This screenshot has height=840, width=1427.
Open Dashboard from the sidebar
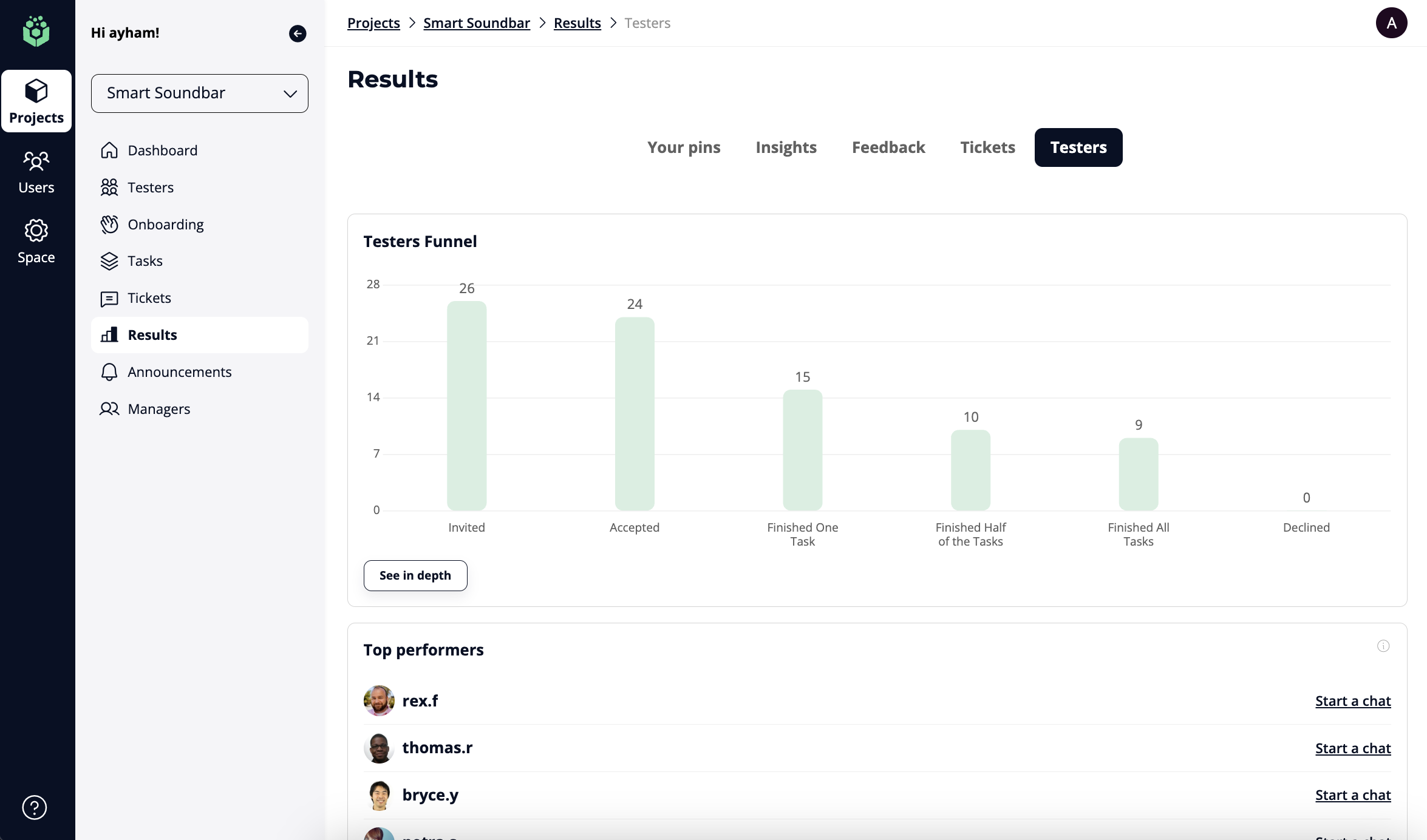162,151
